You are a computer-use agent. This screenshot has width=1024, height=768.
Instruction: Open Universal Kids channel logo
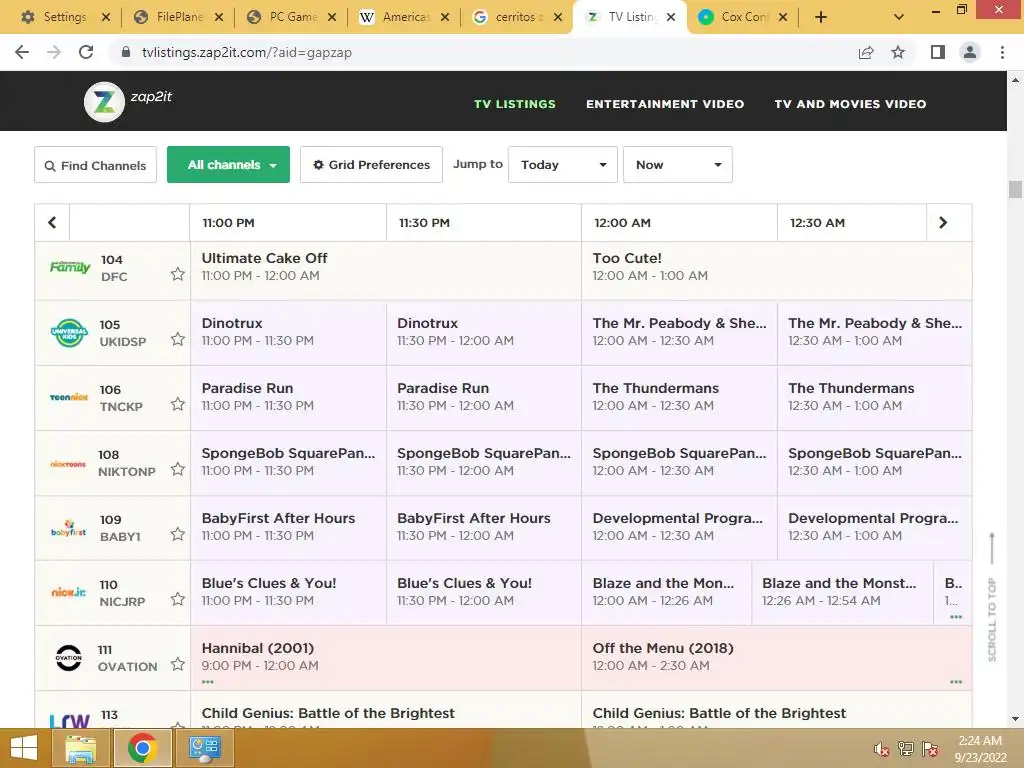coord(69,332)
